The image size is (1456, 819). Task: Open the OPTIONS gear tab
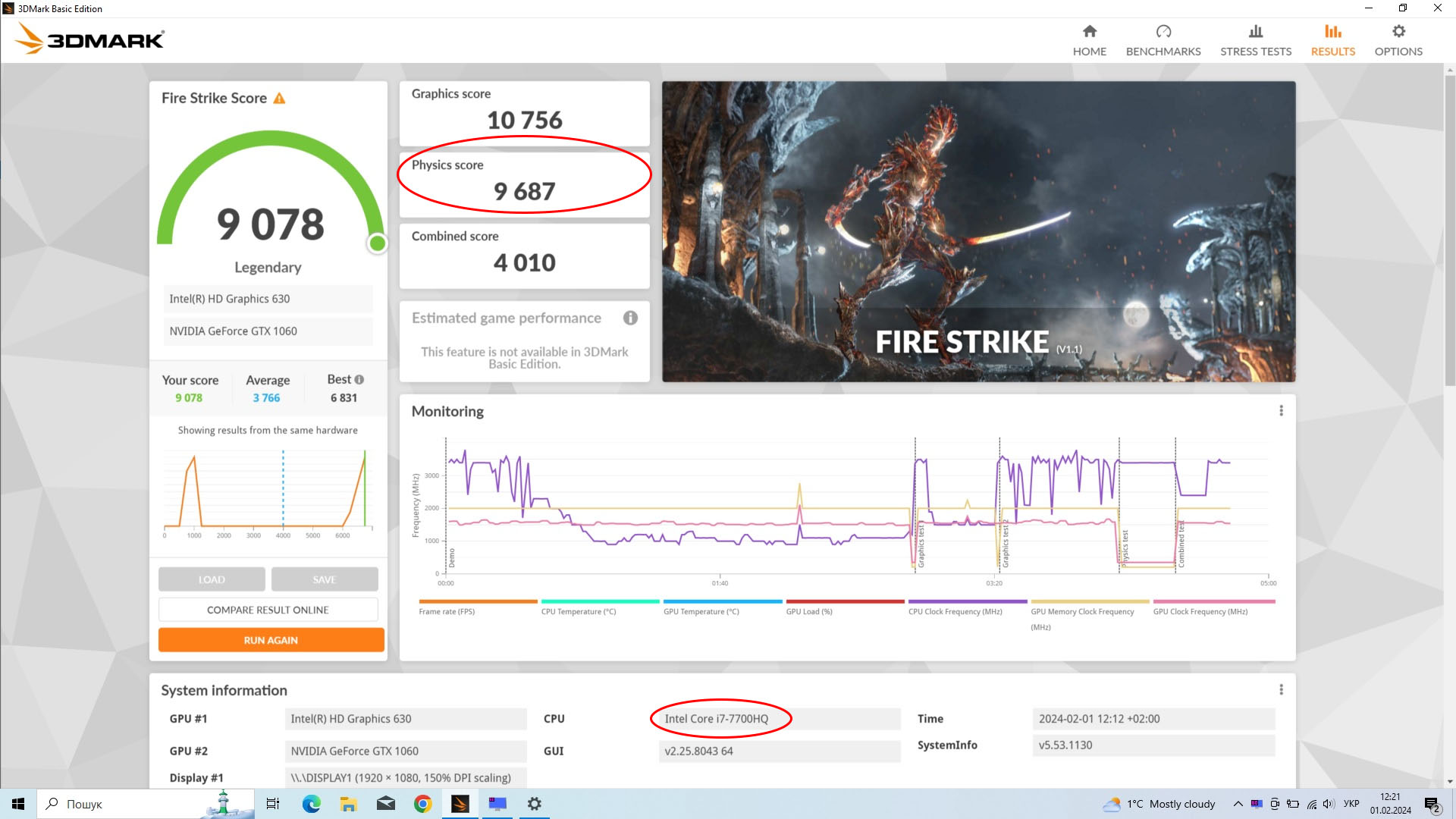pos(1398,40)
